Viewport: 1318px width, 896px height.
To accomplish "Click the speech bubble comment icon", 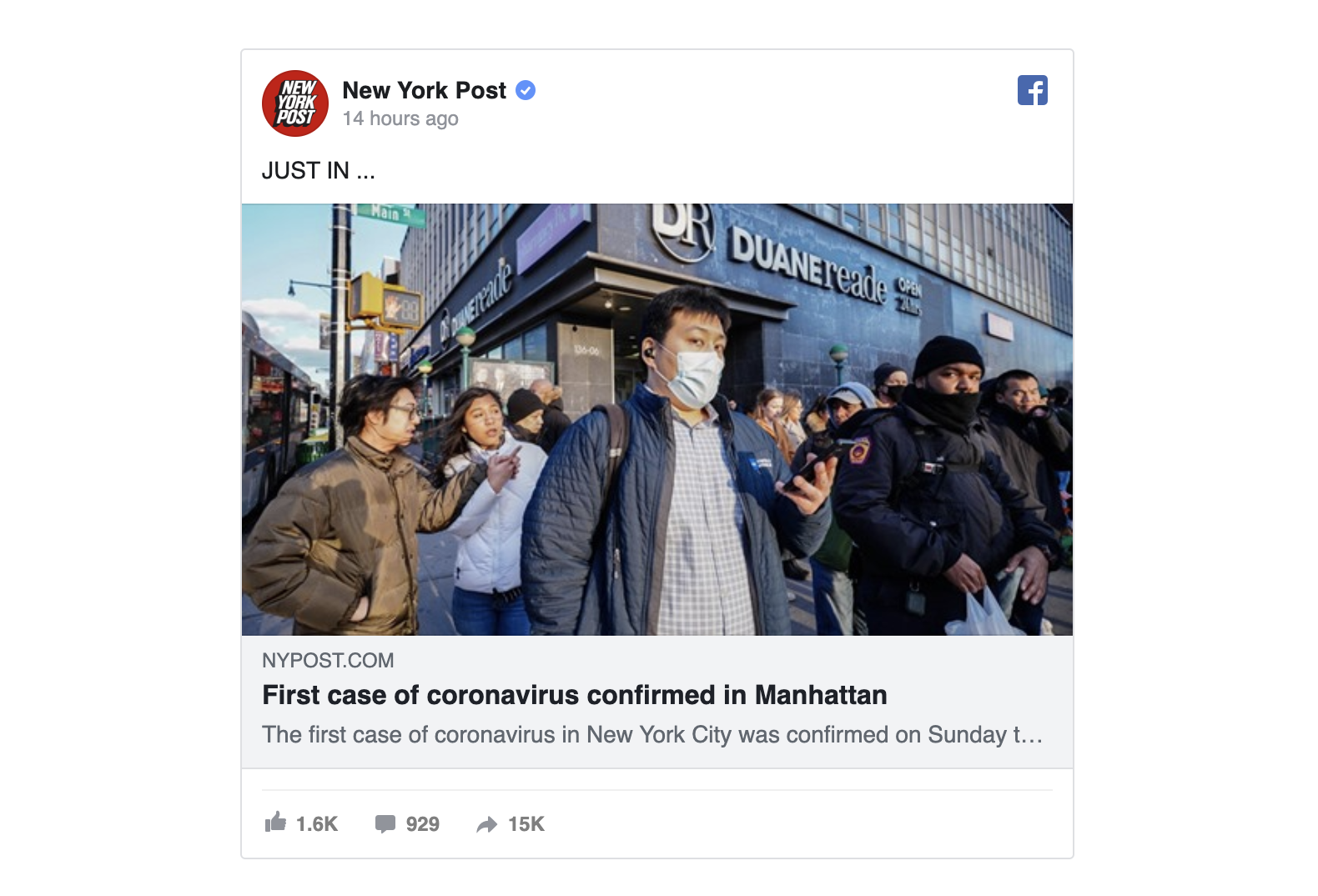I will coord(385,824).
